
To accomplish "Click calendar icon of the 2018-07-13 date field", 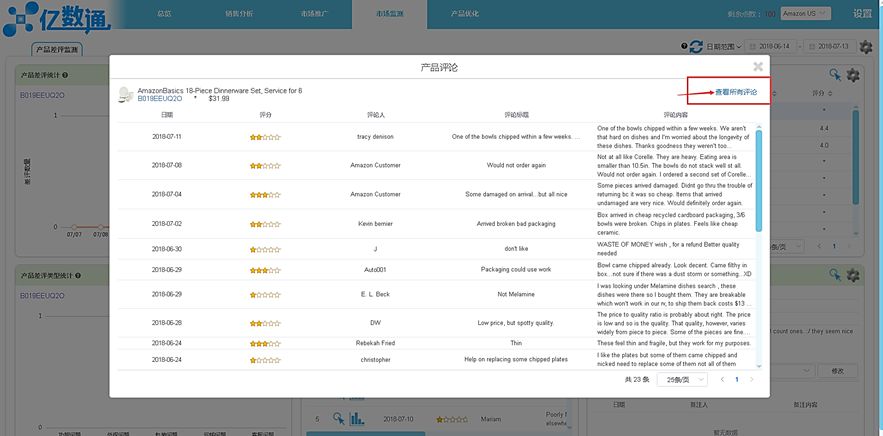I will 811,47.
